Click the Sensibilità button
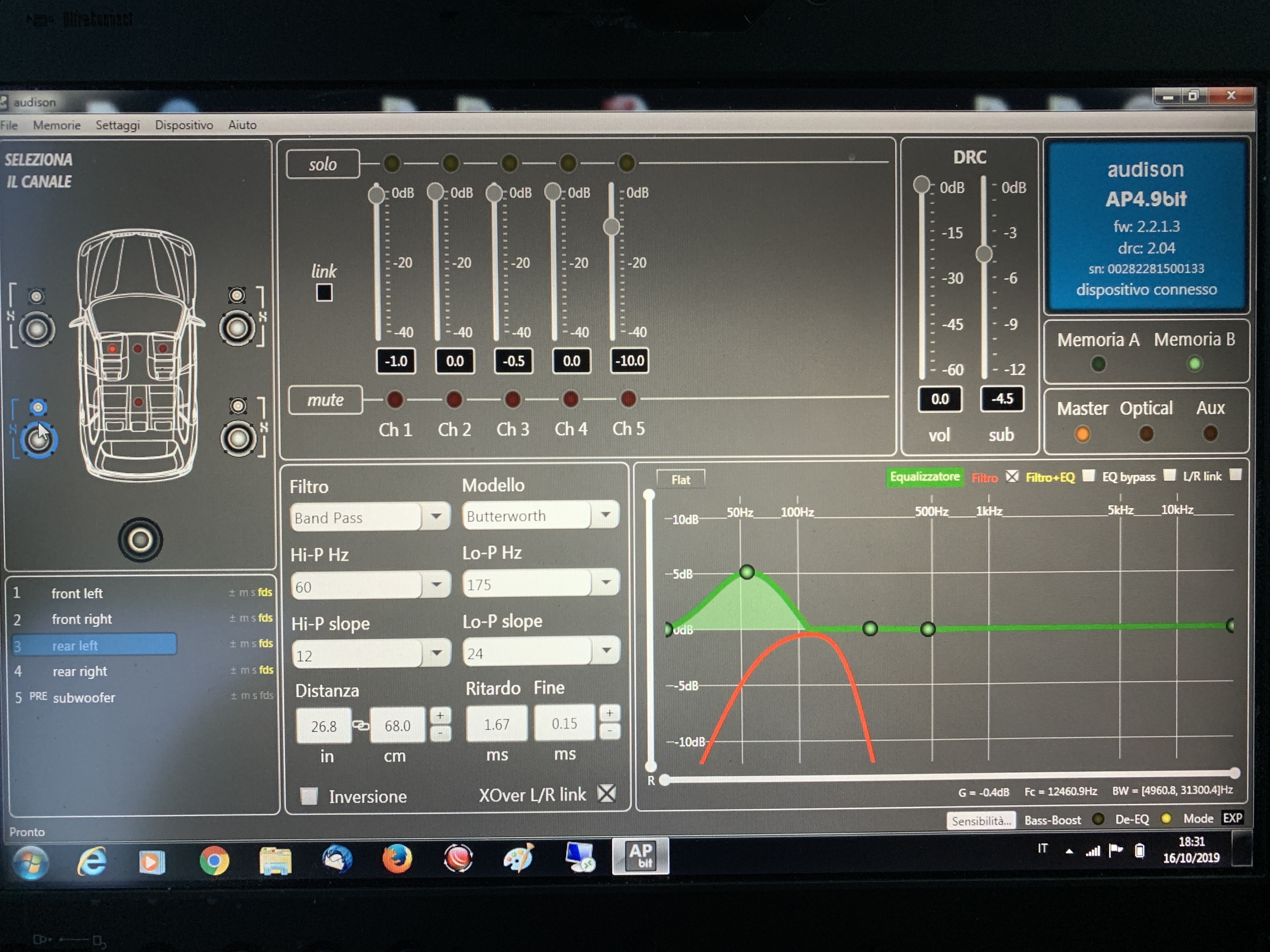1270x952 pixels. point(981,821)
